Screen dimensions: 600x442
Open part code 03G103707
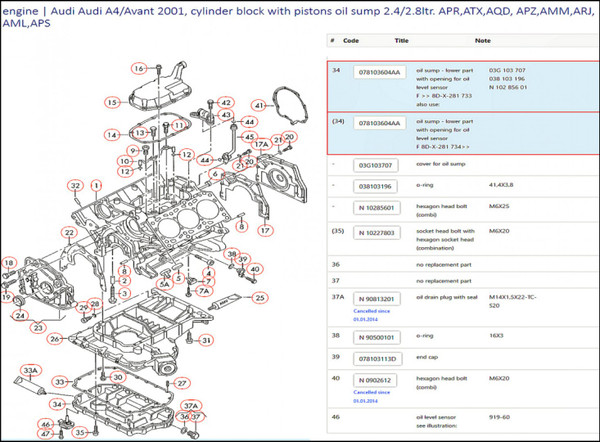coord(379,165)
